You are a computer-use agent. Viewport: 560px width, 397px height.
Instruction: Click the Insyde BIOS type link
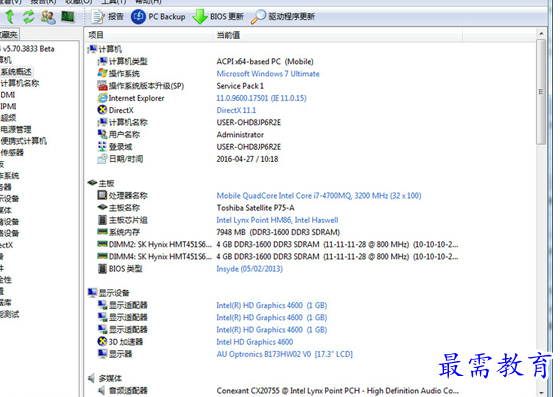coord(249,268)
